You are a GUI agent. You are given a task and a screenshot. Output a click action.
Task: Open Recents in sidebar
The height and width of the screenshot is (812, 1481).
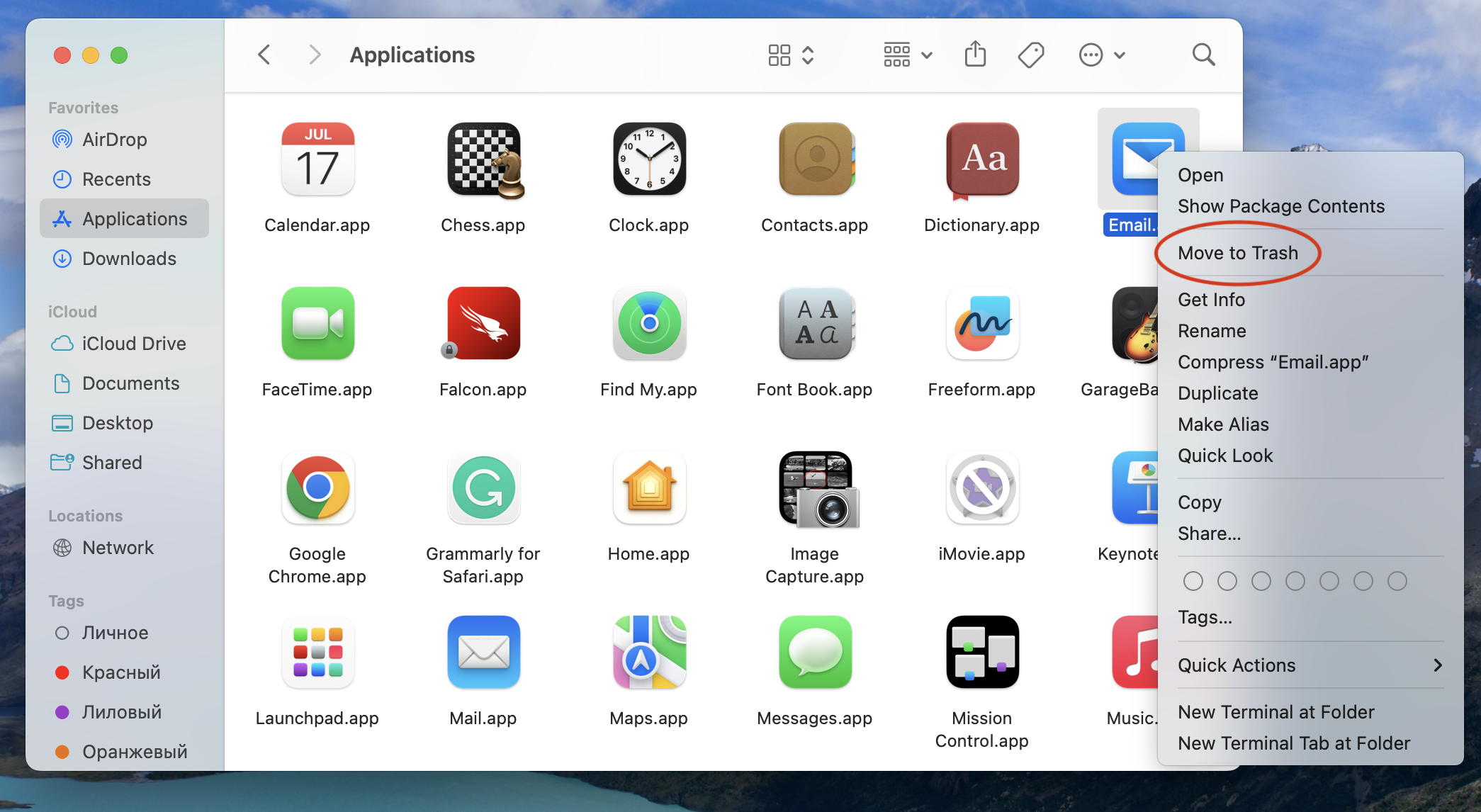(124, 179)
